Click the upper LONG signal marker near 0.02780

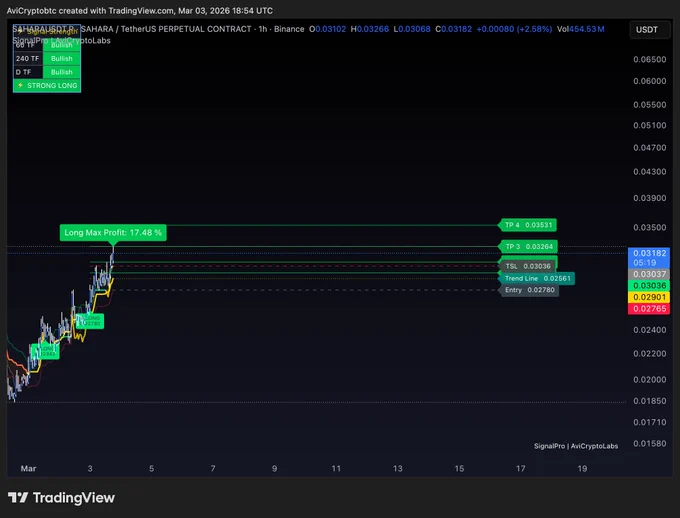tap(90, 321)
